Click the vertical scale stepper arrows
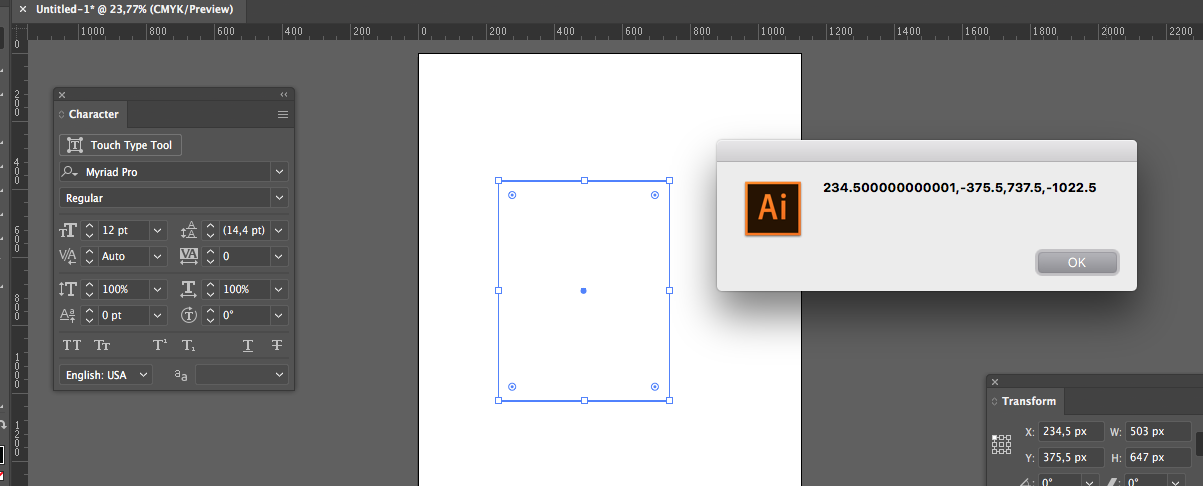 pyautogui.click(x=89, y=289)
